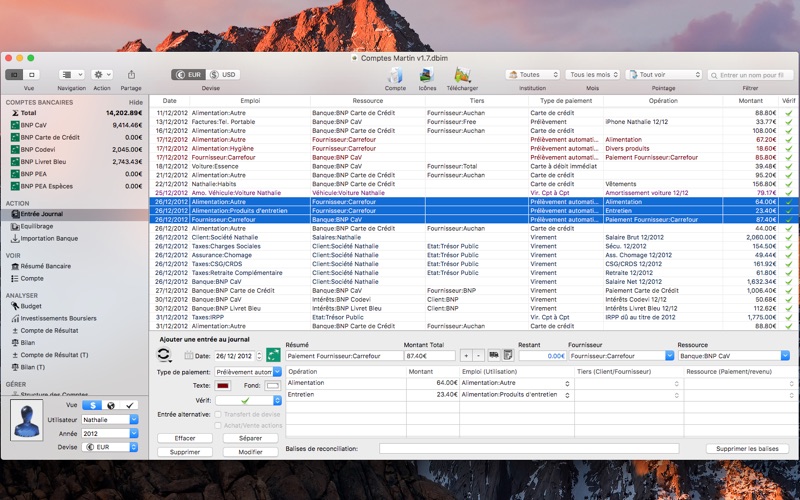
Task: Click Supprimer les balises button
Action: pos(747,448)
